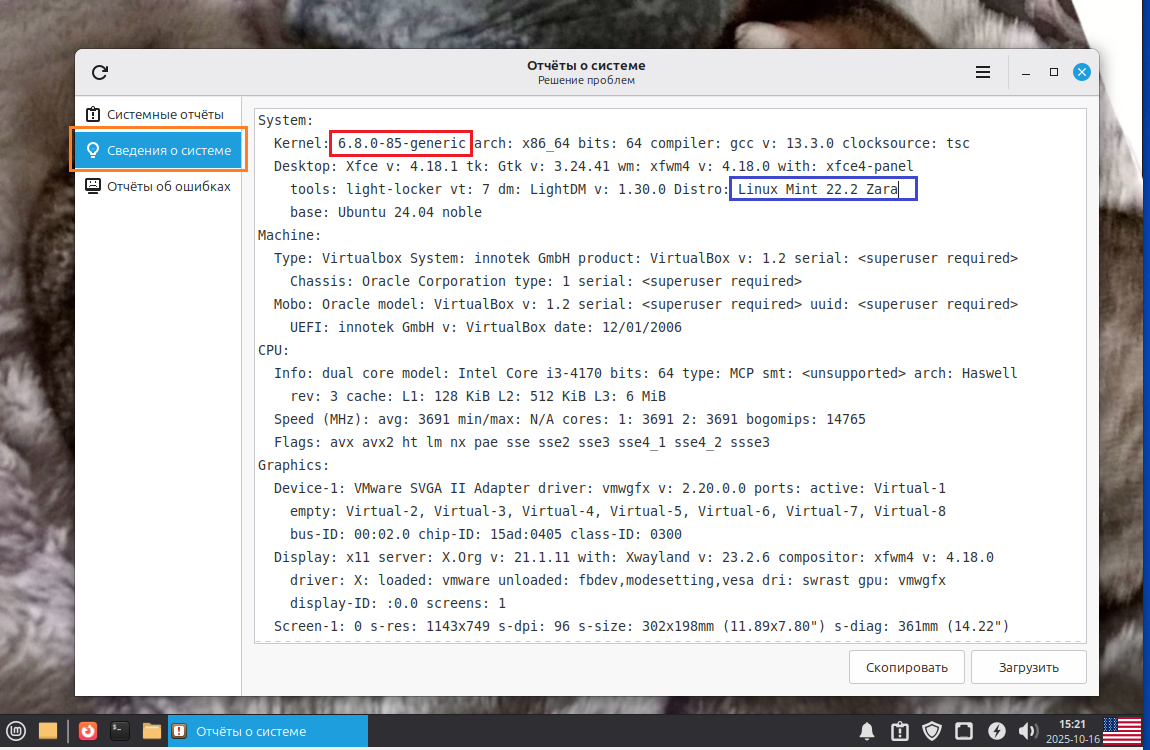Click the 'Machine:' heading line

pos(289,235)
